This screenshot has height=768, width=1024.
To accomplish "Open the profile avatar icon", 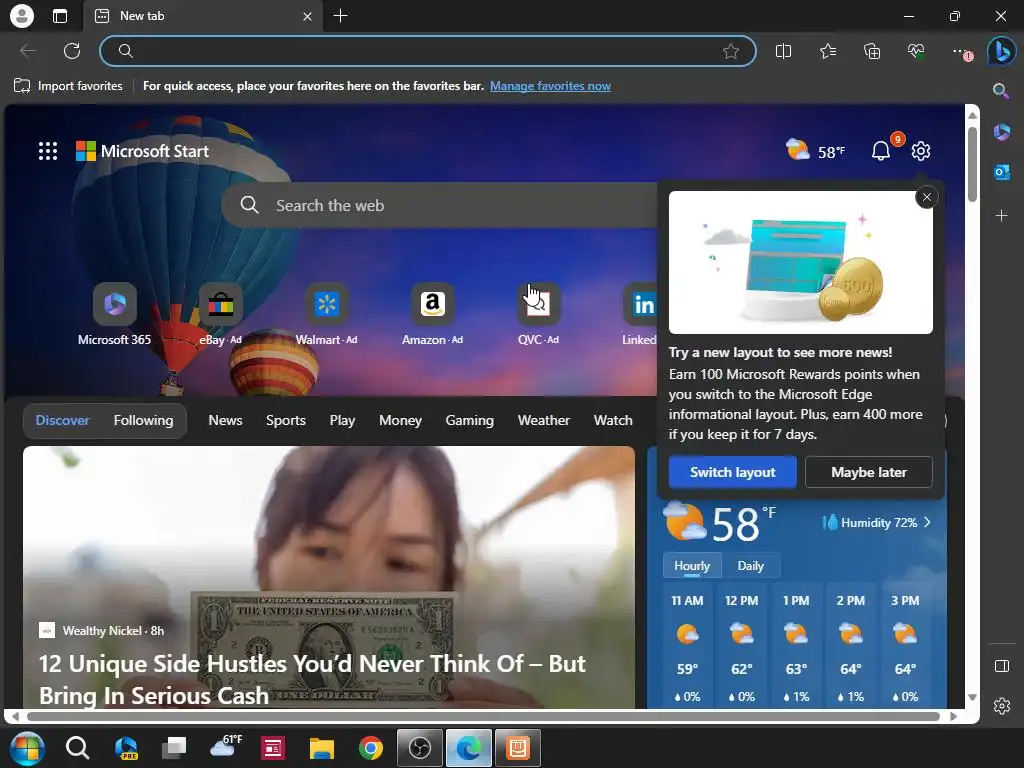I will point(22,16).
